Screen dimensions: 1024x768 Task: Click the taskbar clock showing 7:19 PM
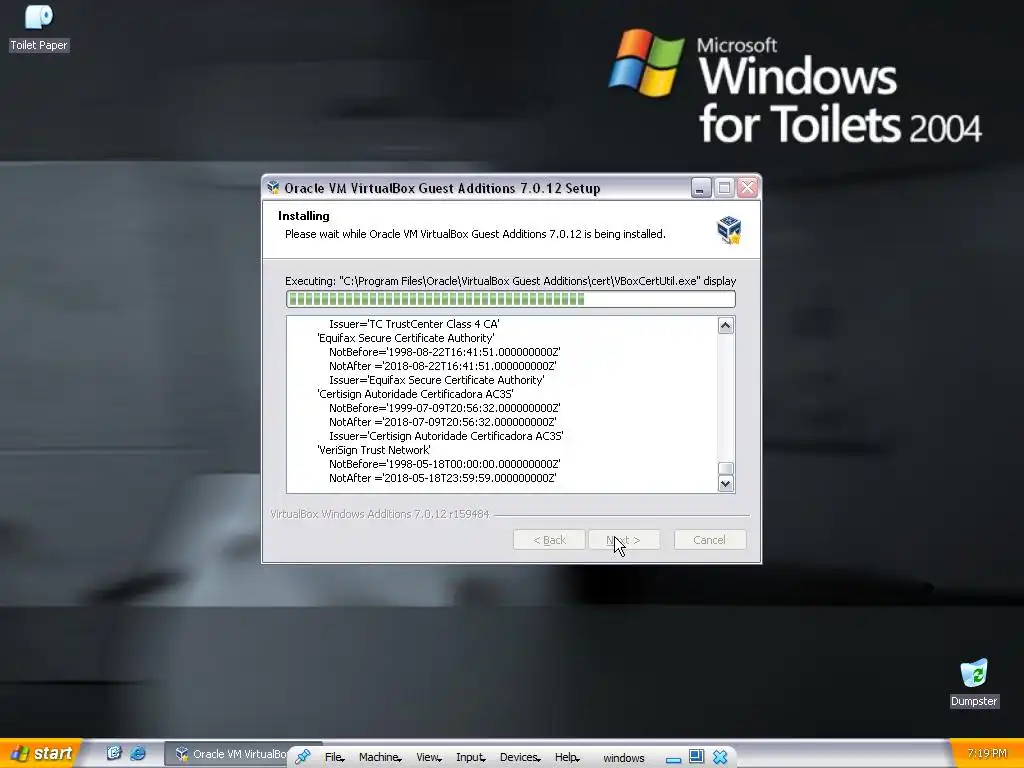(x=987, y=754)
